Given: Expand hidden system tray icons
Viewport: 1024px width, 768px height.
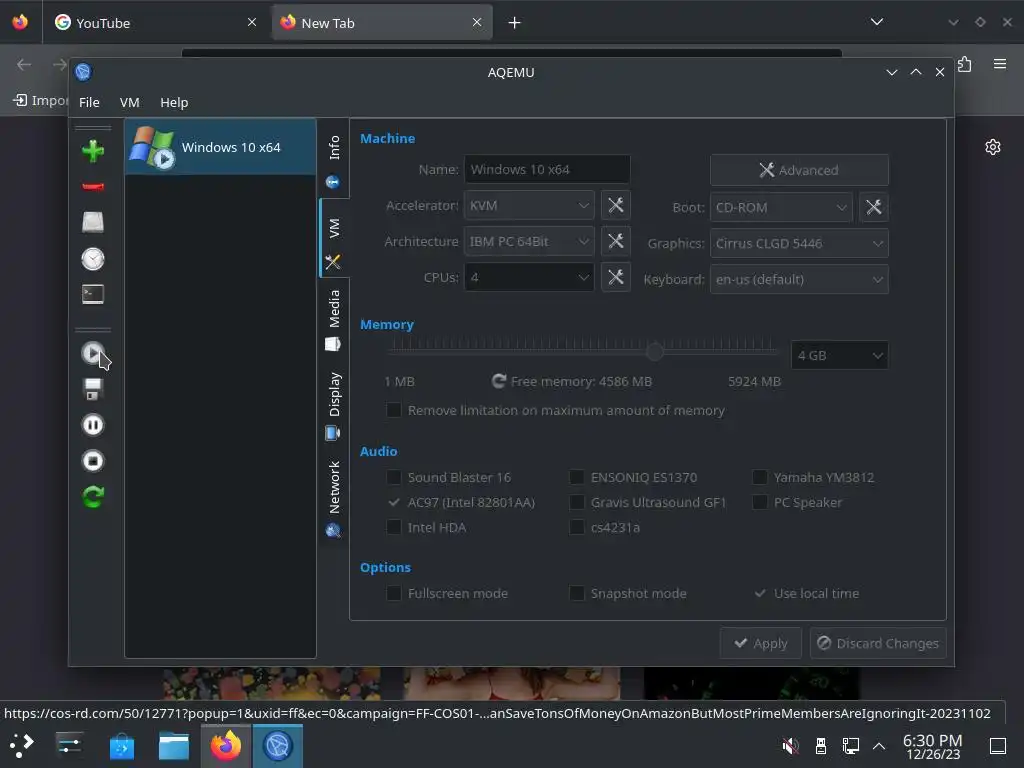Looking at the screenshot, I should click(879, 746).
